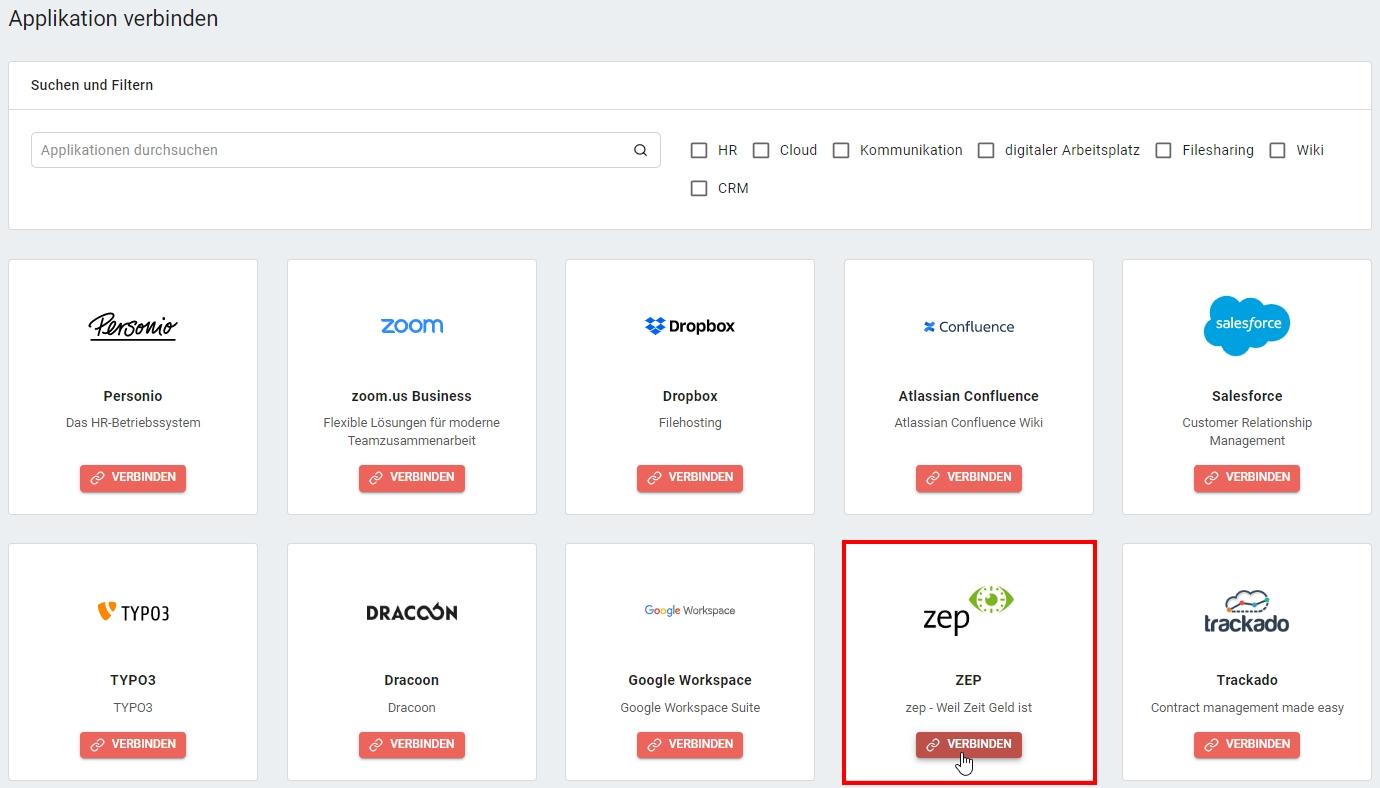1380x788 pixels.
Task: Click 'Contract management made easy' text
Action: [1247, 708]
